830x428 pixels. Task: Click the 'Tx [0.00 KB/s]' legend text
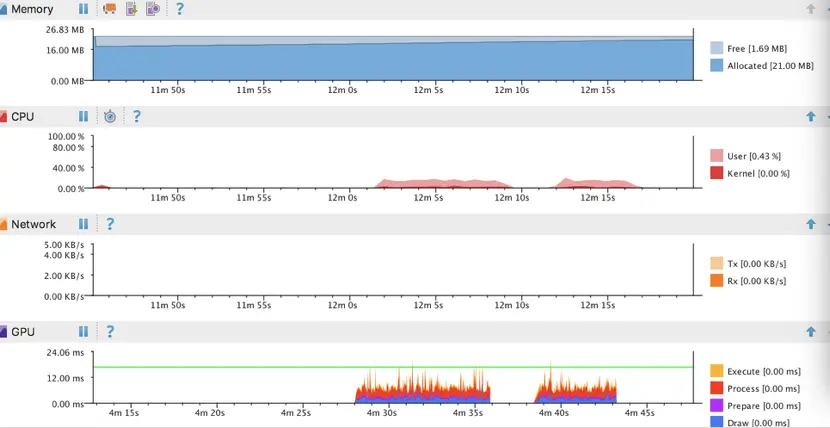tap(756, 263)
